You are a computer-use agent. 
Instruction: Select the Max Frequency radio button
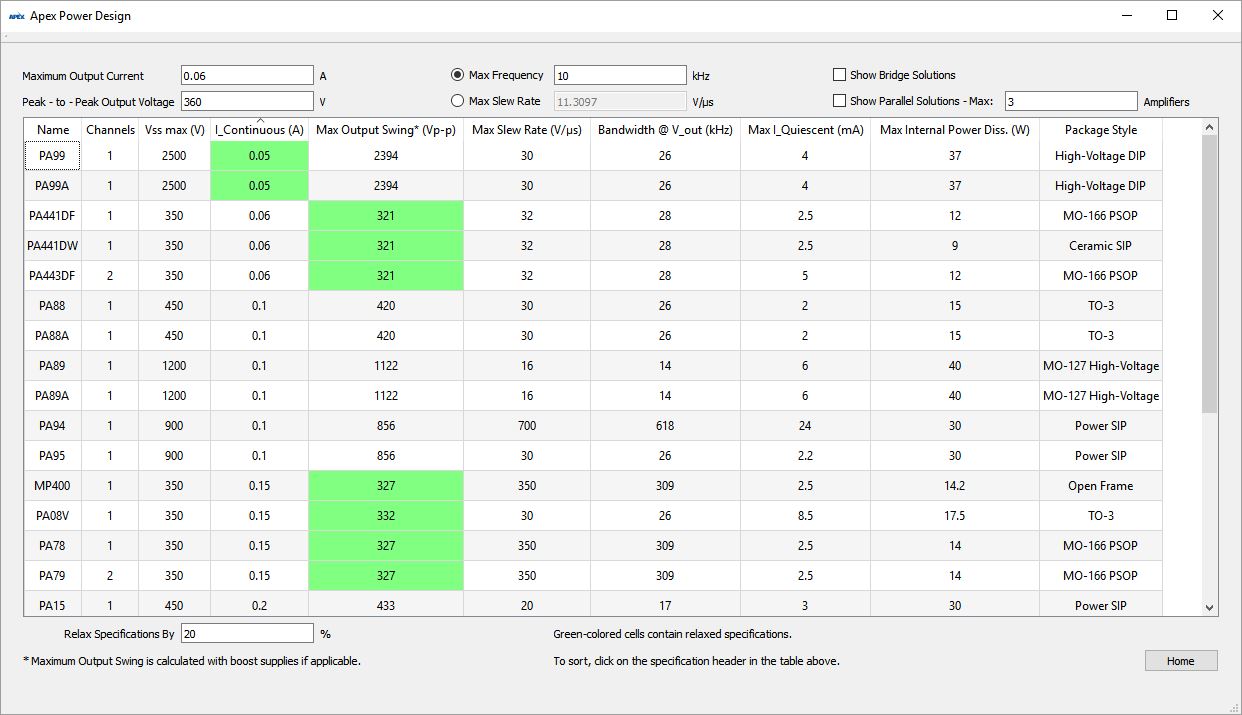(458, 75)
